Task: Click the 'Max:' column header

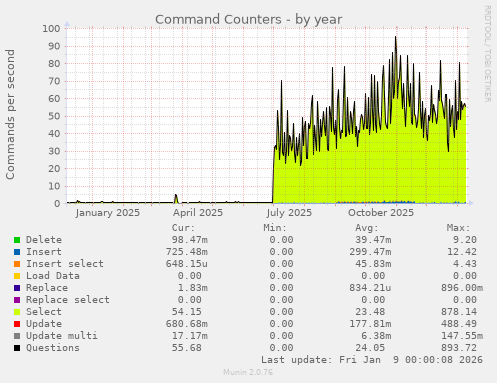Action: point(458,228)
